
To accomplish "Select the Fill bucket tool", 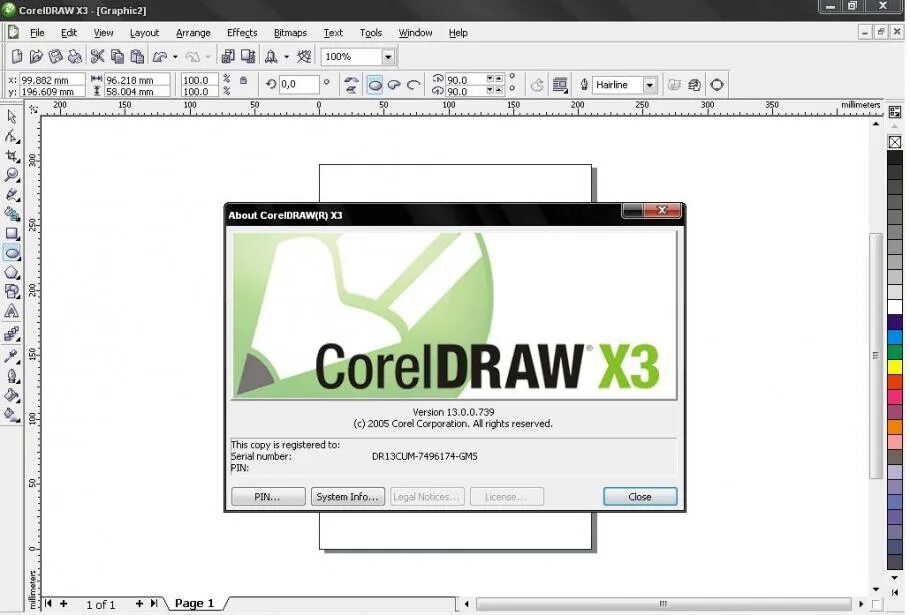I will (x=12, y=396).
